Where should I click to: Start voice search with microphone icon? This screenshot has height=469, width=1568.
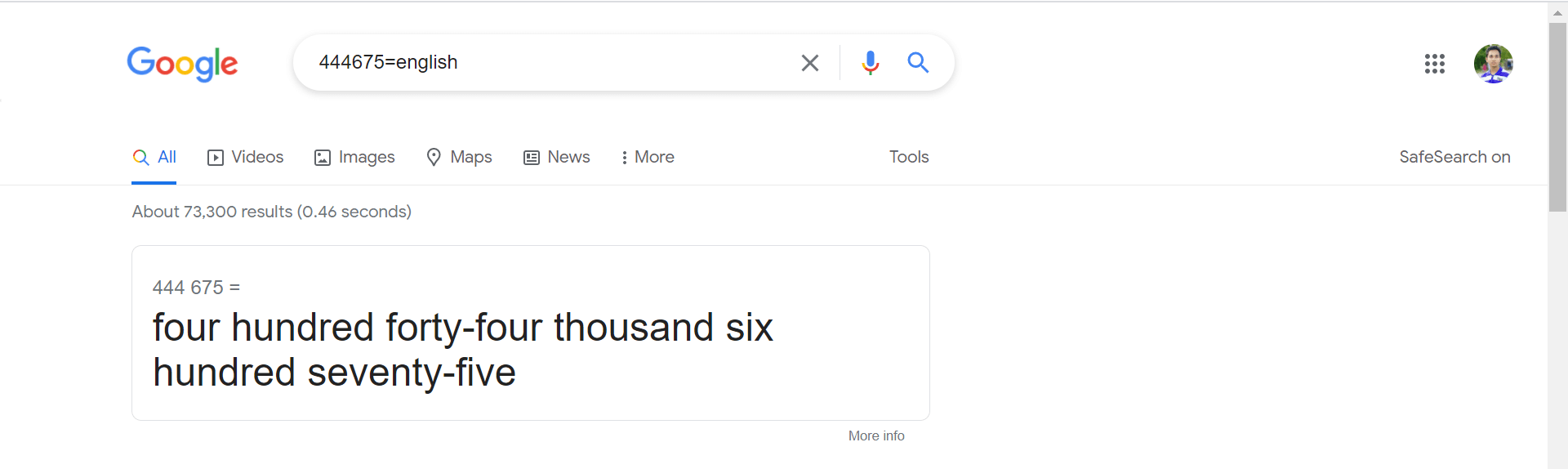(x=871, y=63)
